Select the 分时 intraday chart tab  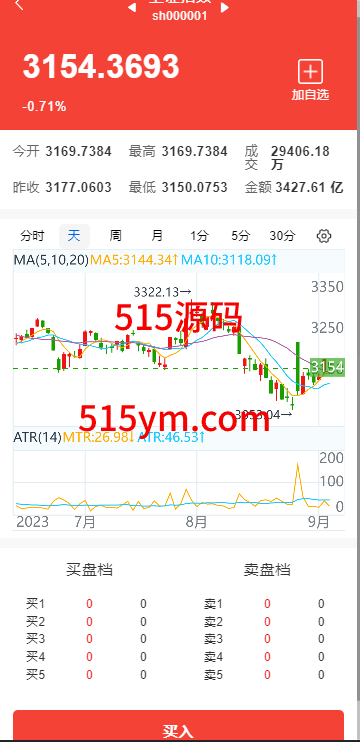pos(32,236)
